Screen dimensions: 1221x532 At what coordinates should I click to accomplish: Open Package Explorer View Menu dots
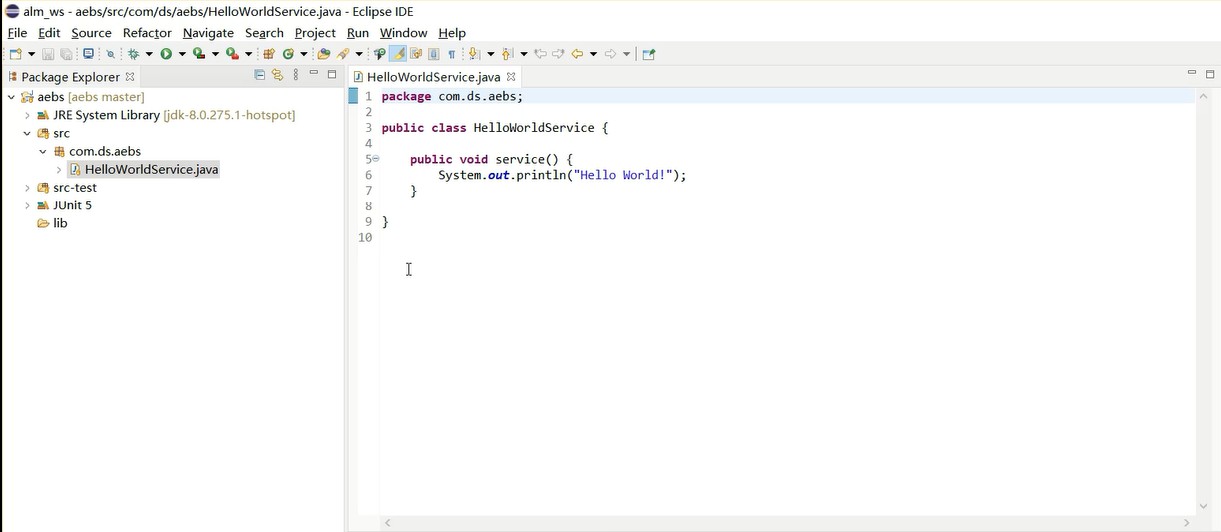(x=296, y=75)
